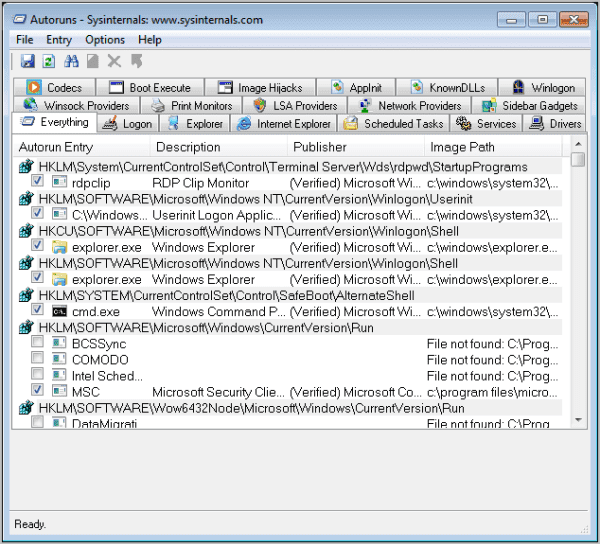Click the rdpclip entry icon
This screenshot has height=544, width=600.
59,182
